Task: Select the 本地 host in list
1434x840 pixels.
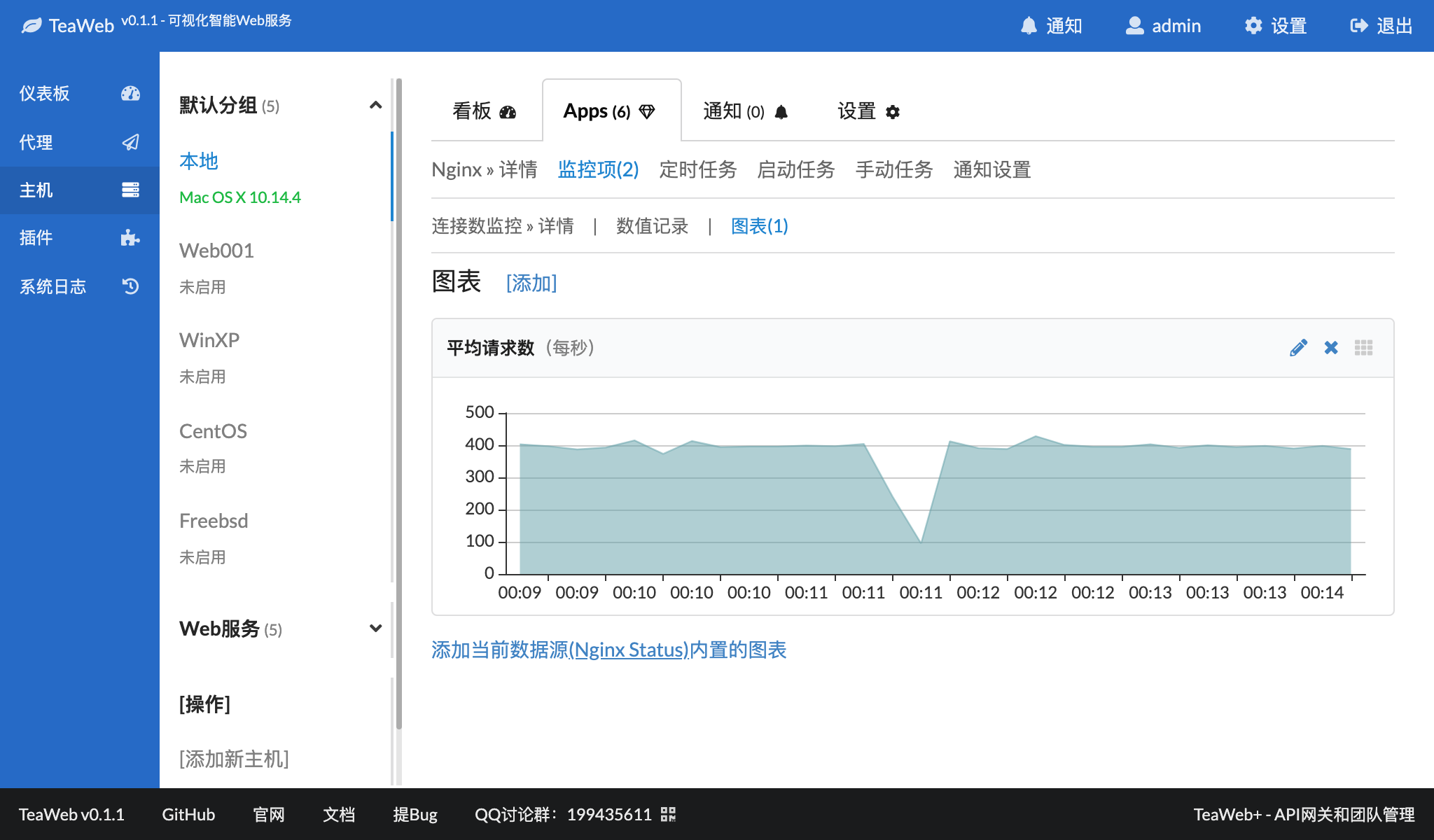Action: pos(199,161)
